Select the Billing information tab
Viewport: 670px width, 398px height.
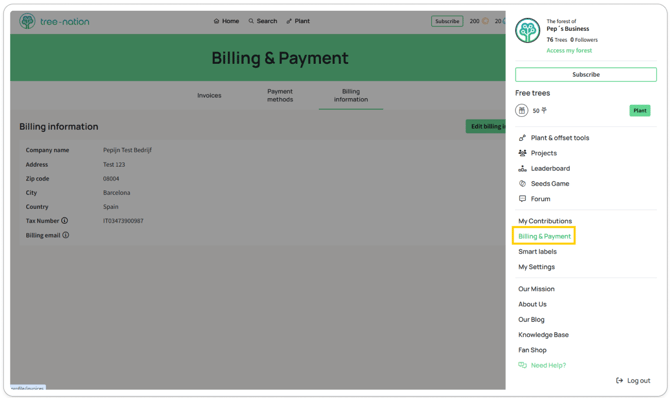(x=351, y=95)
